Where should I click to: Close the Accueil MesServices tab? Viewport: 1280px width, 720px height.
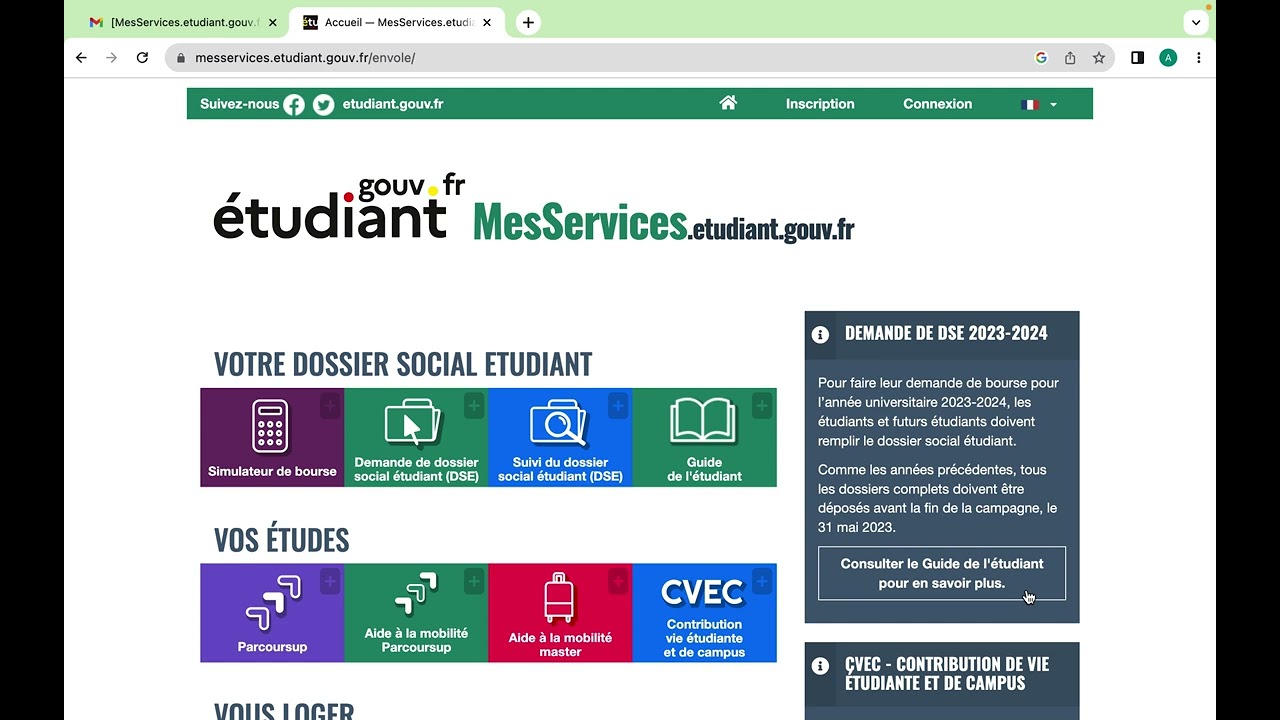click(x=487, y=22)
